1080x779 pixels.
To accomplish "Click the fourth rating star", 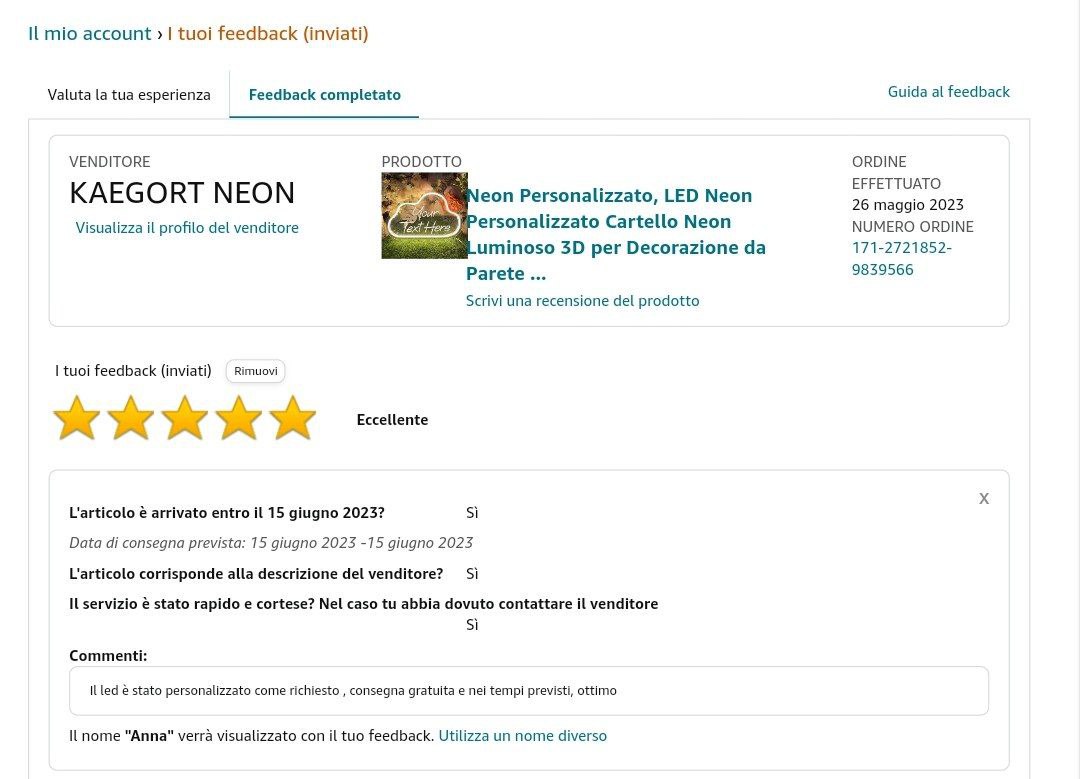I will tap(238, 418).
